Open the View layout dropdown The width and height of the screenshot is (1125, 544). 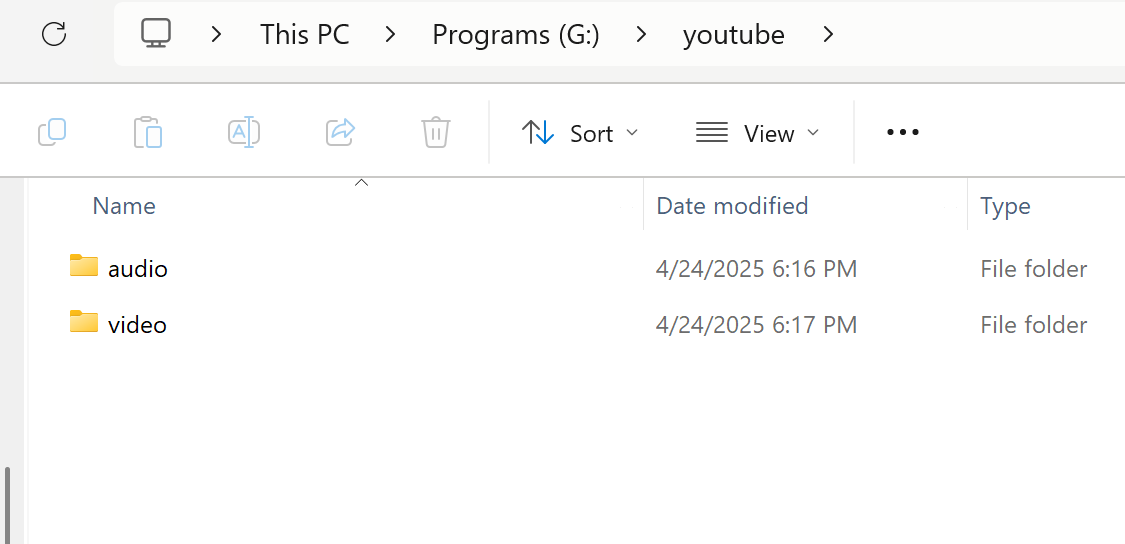coord(757,133)
